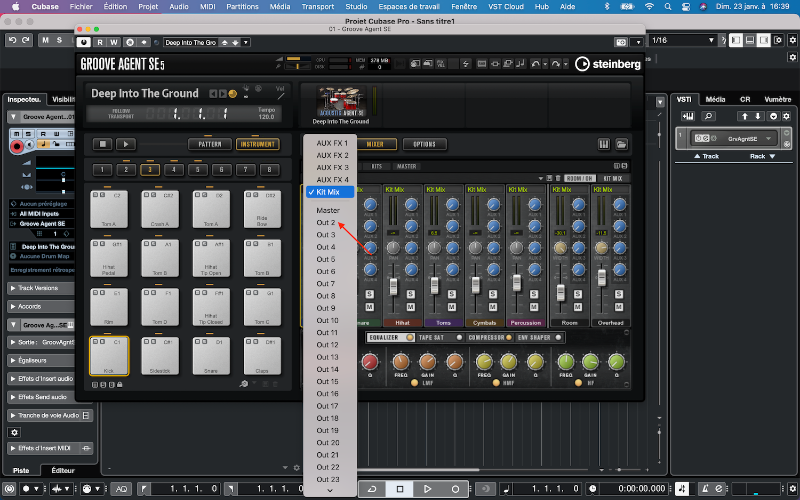Open the plug-in preset dropdown arrow
800x500 pixels.
tap(246, 42)
